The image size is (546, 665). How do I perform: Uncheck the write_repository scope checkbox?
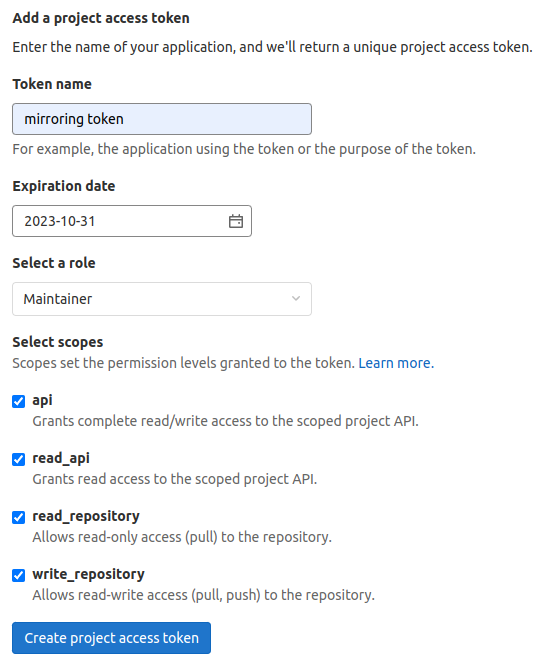click(19, 576)
